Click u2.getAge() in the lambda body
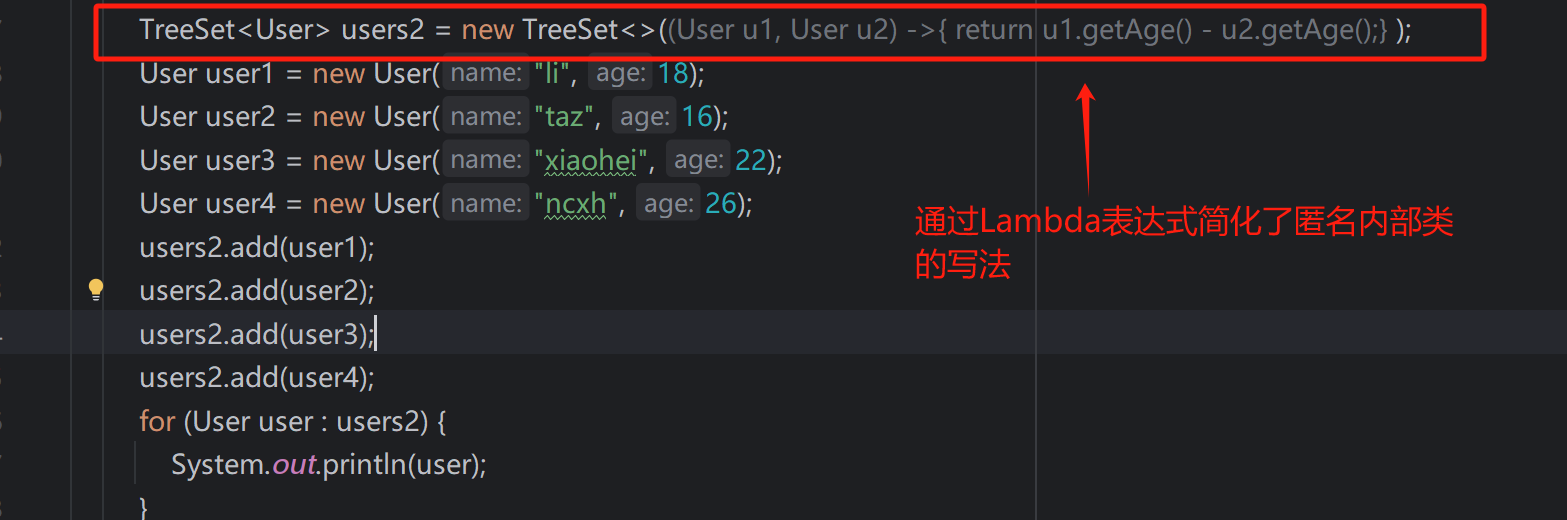 tap(1298, 30)
